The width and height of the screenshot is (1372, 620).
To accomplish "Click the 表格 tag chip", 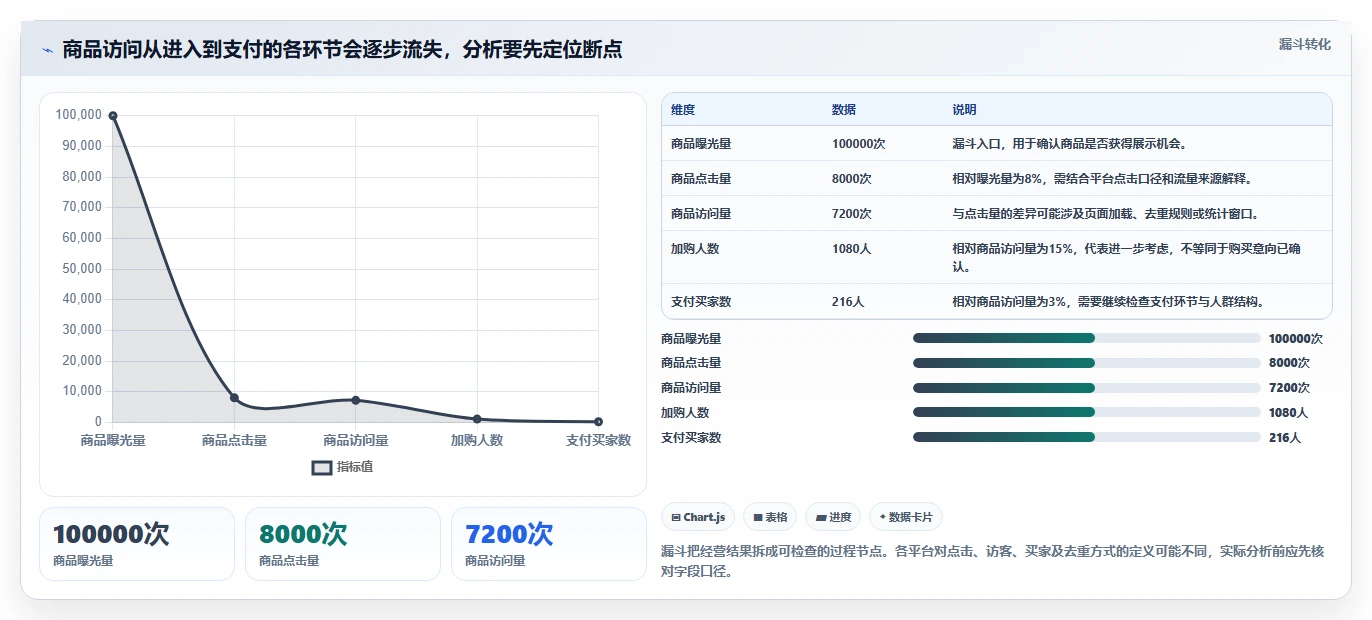I will (770, 517).
